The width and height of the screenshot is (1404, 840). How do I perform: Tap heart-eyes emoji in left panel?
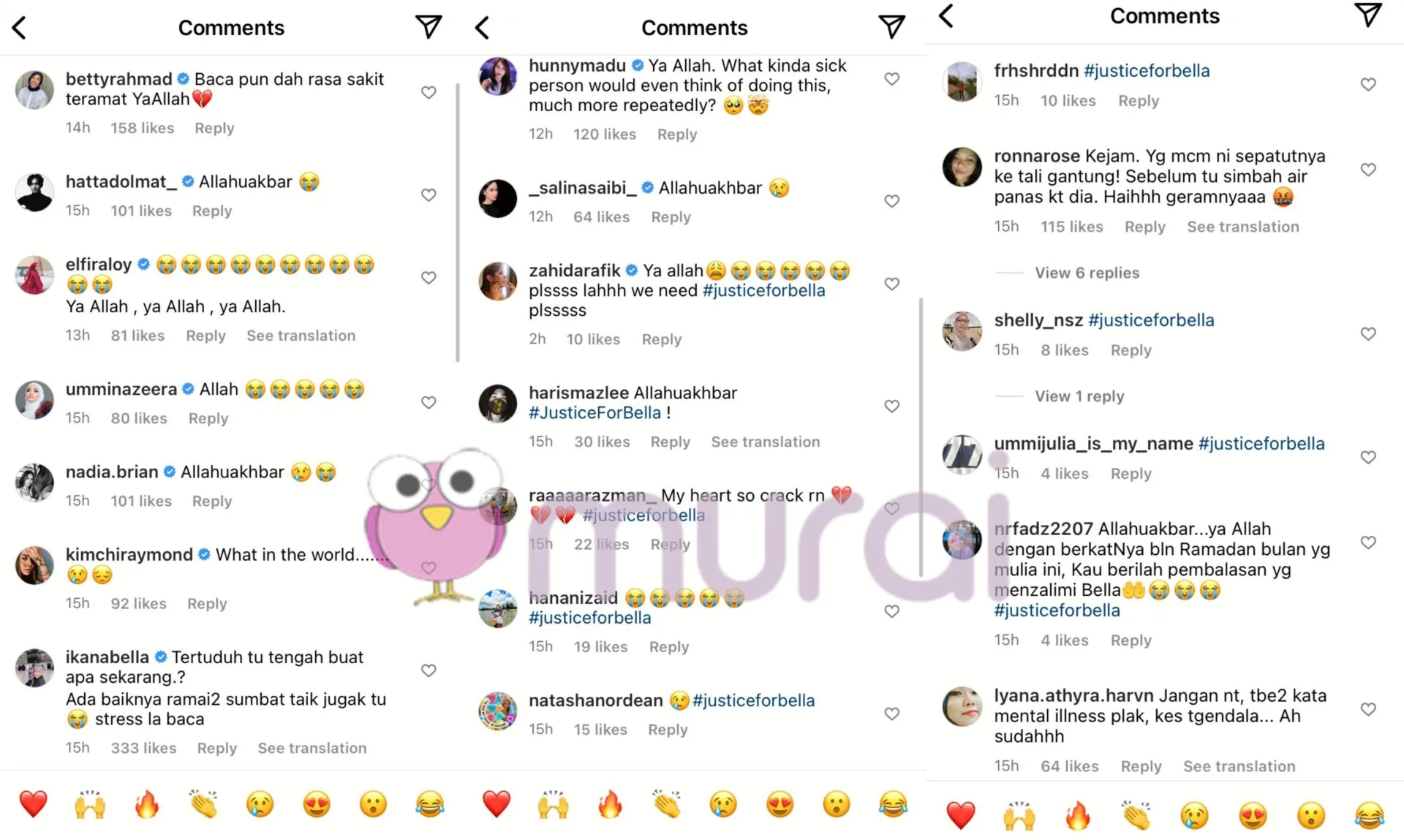point(317,804)
